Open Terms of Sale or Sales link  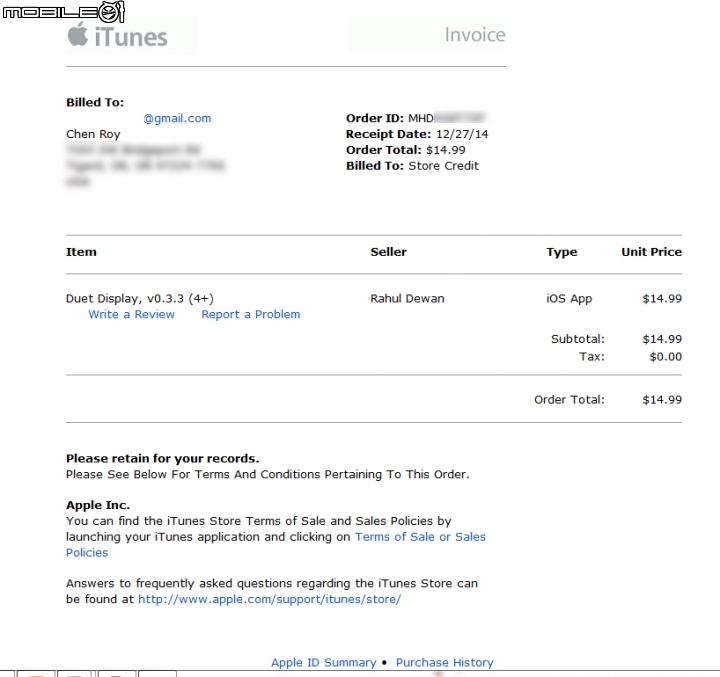click(420, 537)
